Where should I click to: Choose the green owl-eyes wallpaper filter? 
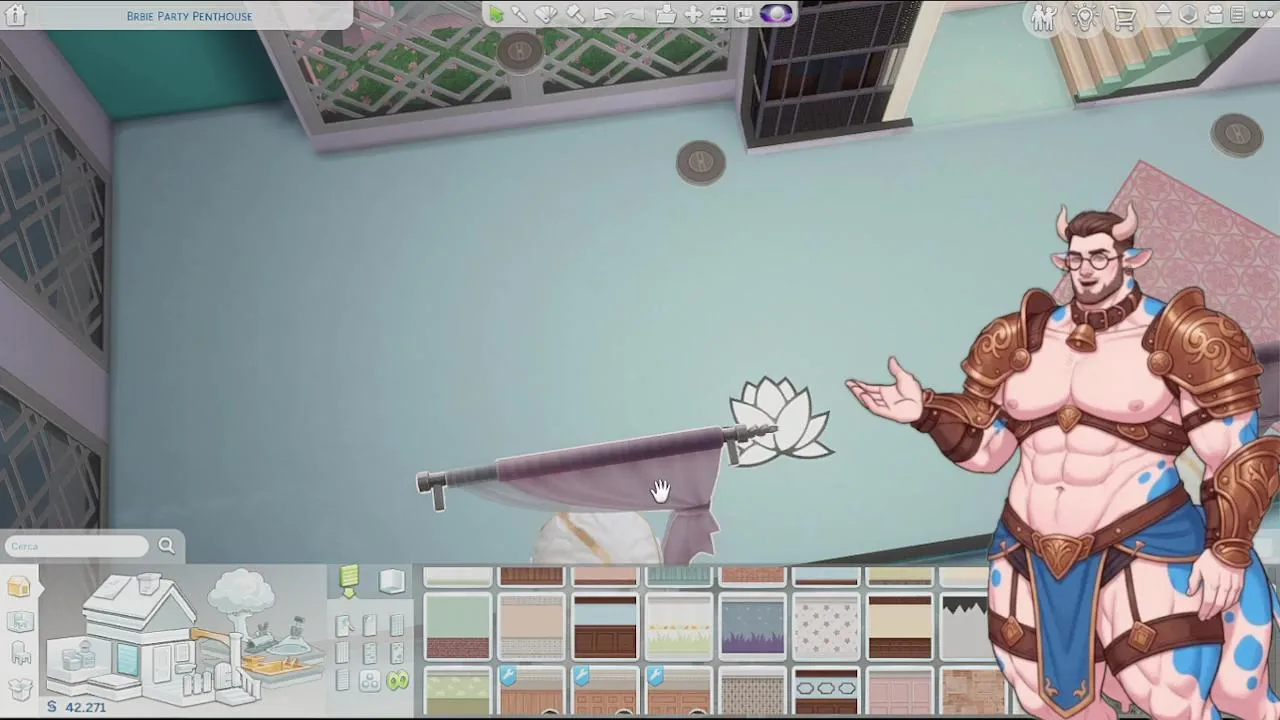click(x=398, y=680)
